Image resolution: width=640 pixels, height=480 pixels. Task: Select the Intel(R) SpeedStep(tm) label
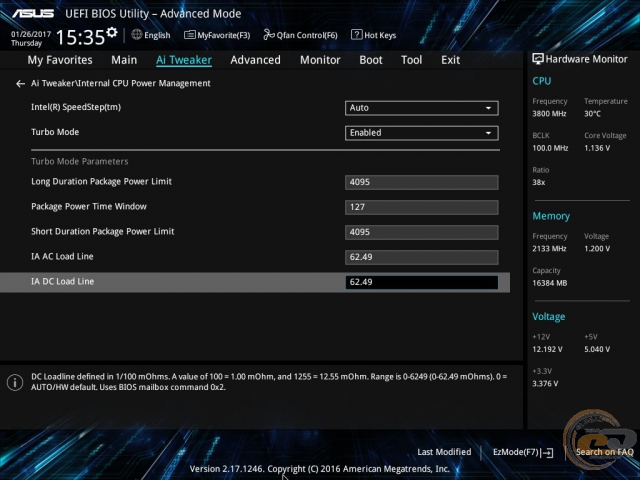point(76,107)
